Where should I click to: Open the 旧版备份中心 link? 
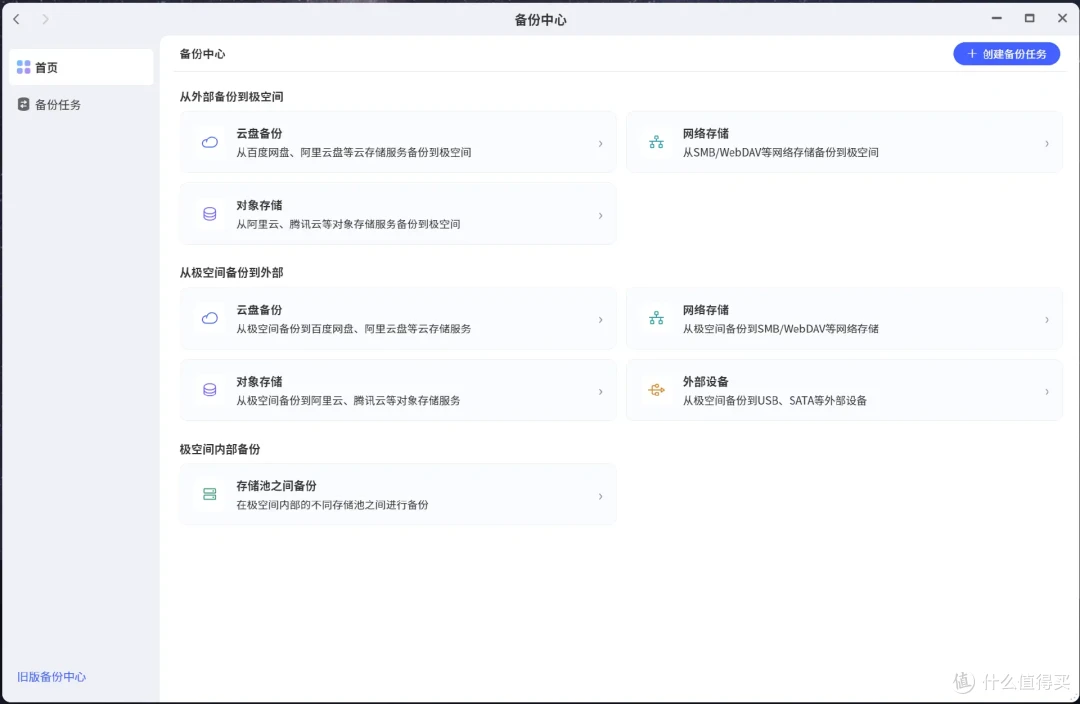[52, 676]
